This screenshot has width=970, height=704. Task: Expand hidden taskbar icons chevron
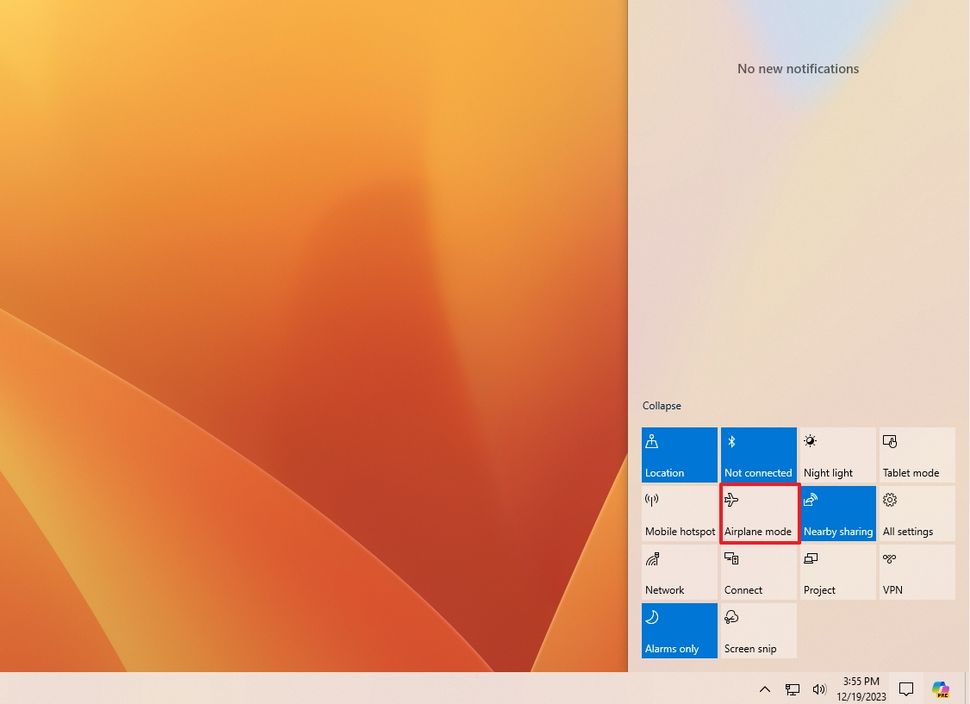tap(764, 689)
